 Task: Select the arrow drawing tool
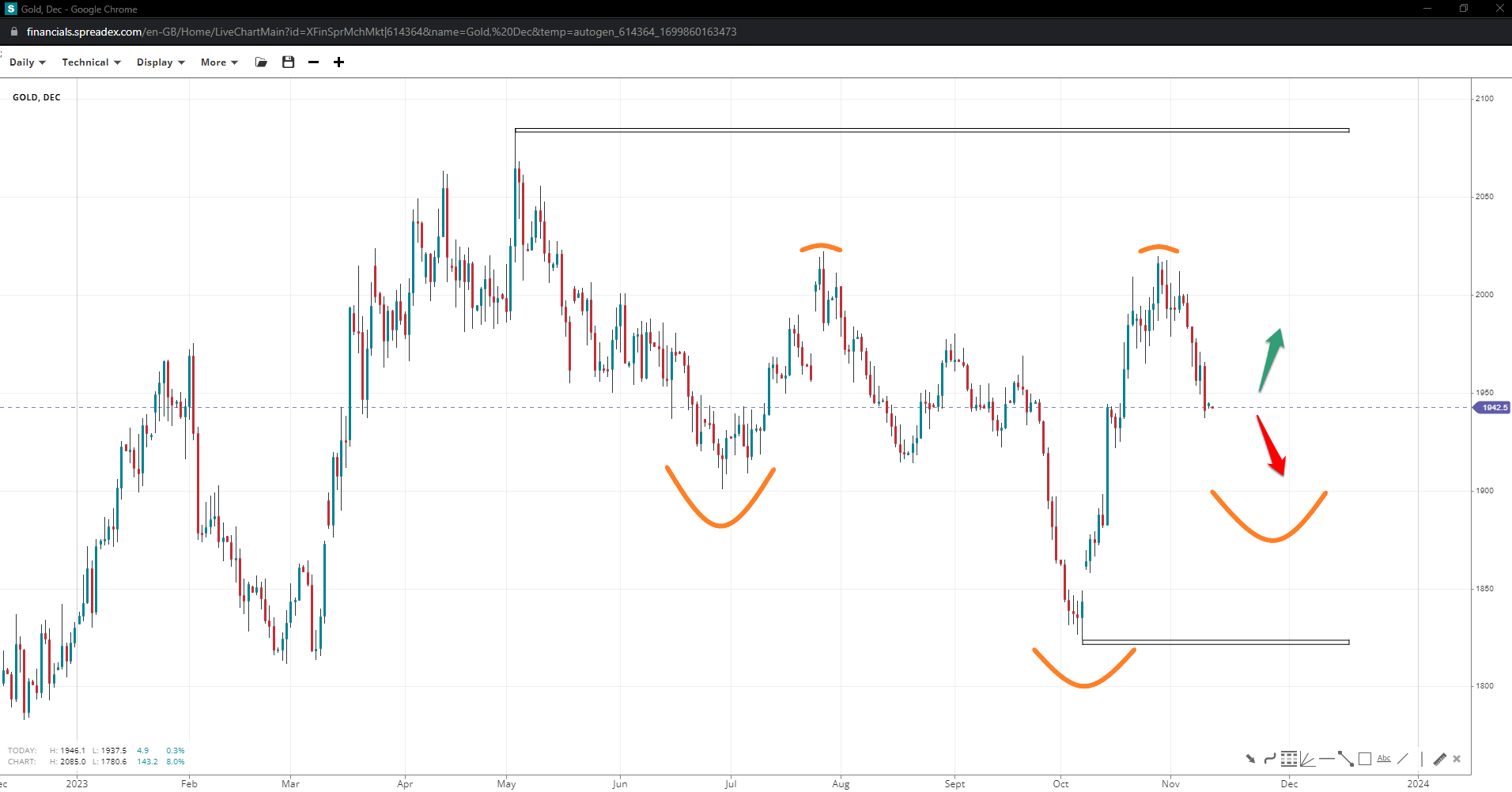(1250, 759)
